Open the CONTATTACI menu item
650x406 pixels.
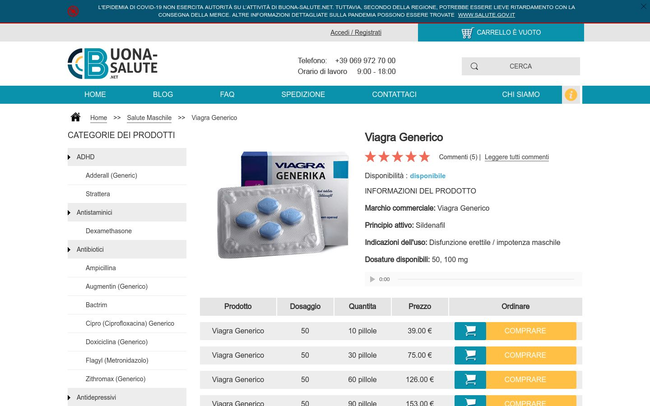(394, 95)
